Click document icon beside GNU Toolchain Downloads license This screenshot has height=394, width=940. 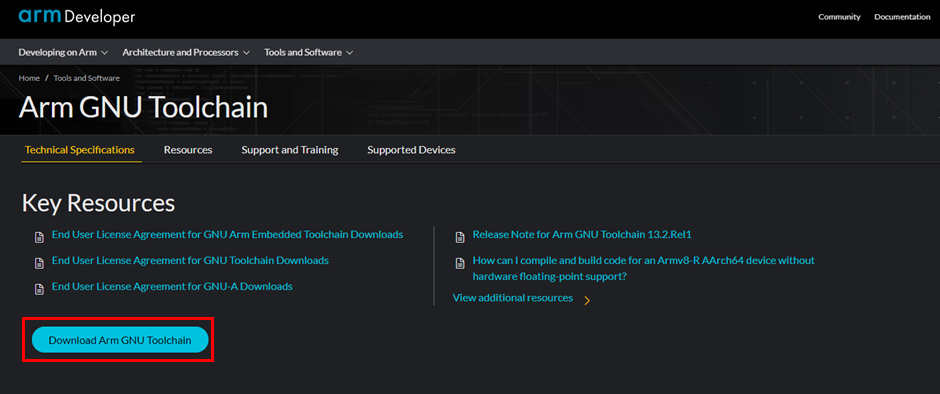(x=40, y=263)
